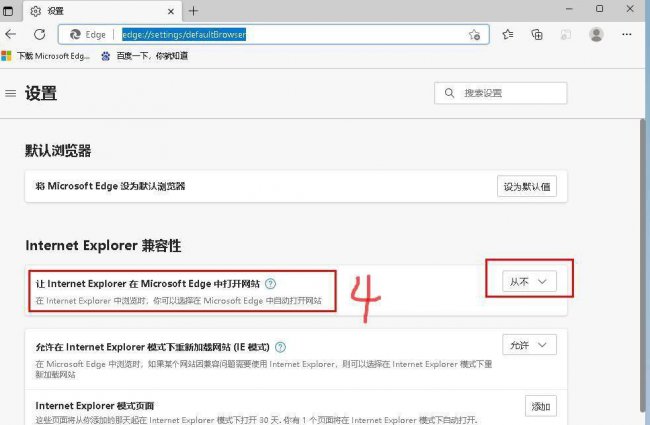650x425 pixels.
Task: Minimize the browser window
Action: 569,9
